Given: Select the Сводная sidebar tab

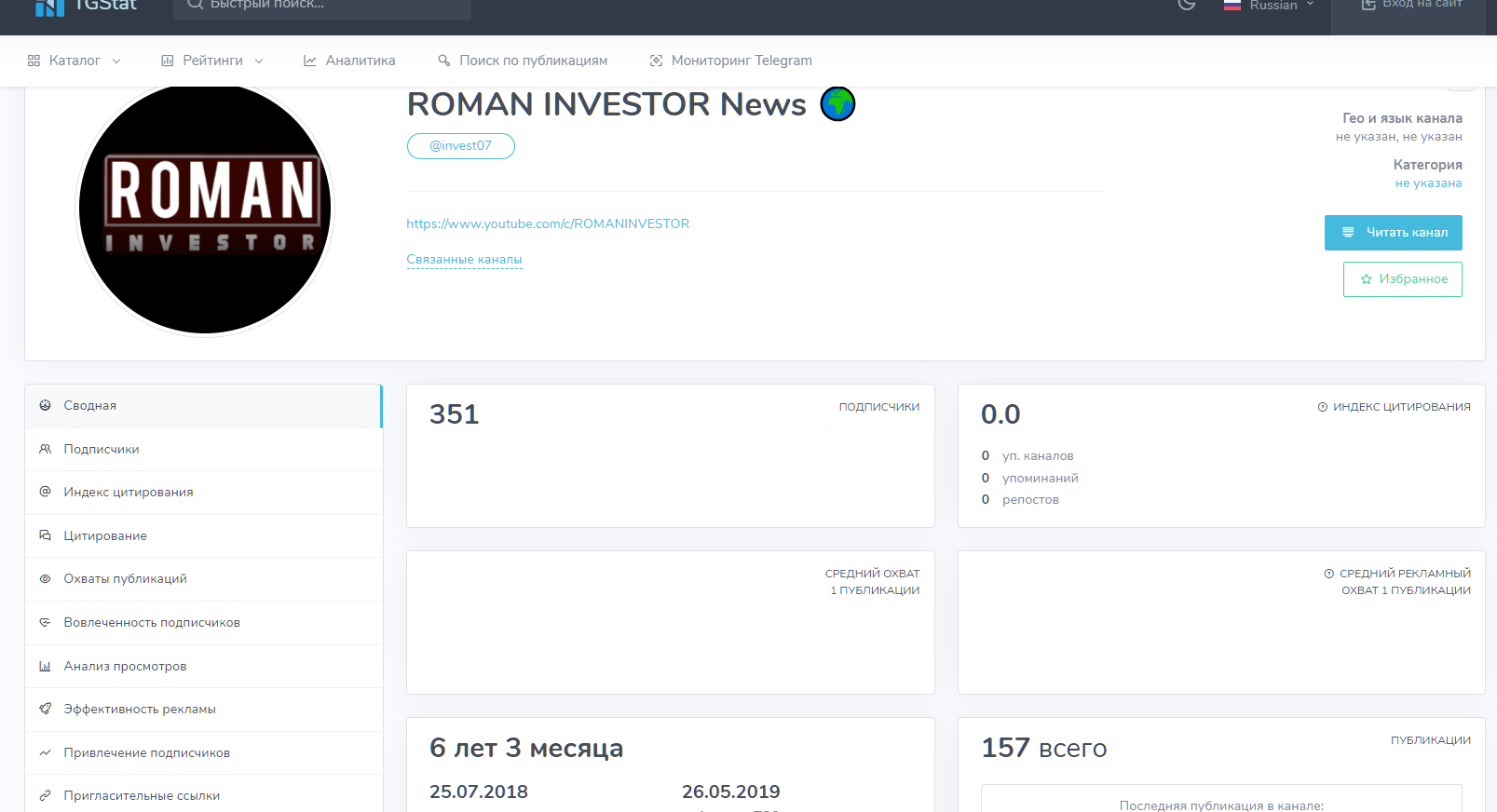Looking at the screenshot, I should pyautogui.click(x=203, y=406).
